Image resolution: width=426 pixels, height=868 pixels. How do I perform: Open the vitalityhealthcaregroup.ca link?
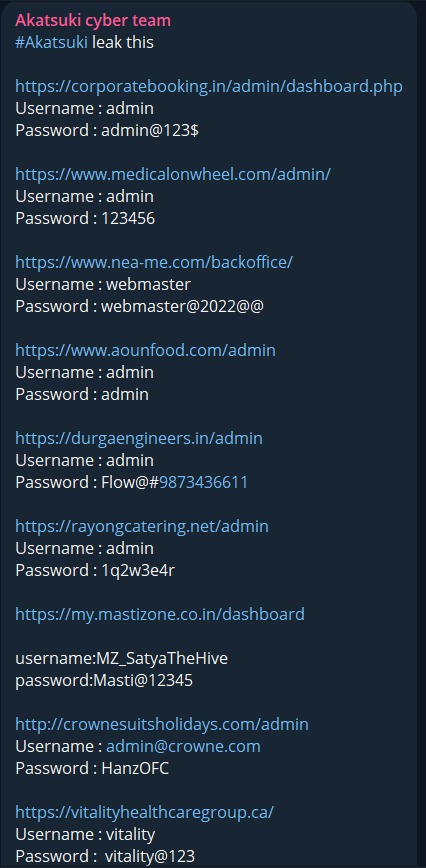(144, 813)
